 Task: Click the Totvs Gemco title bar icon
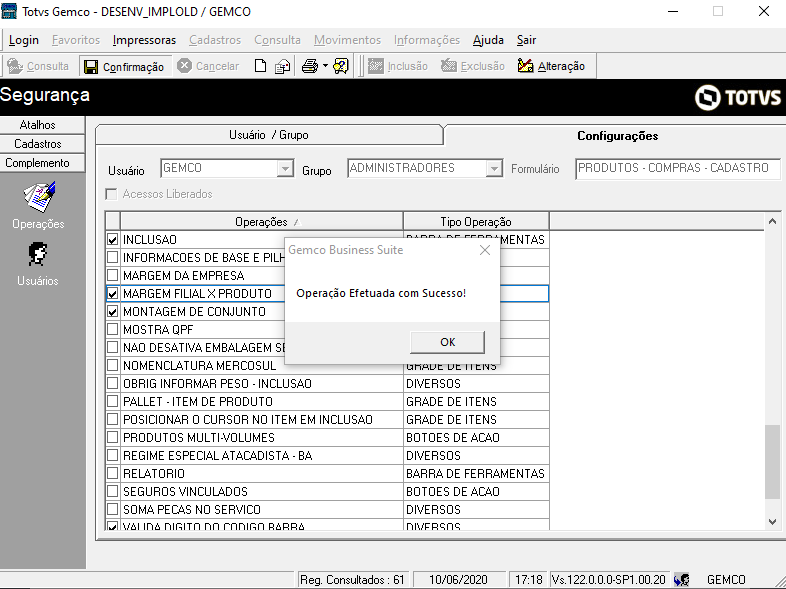9,11
